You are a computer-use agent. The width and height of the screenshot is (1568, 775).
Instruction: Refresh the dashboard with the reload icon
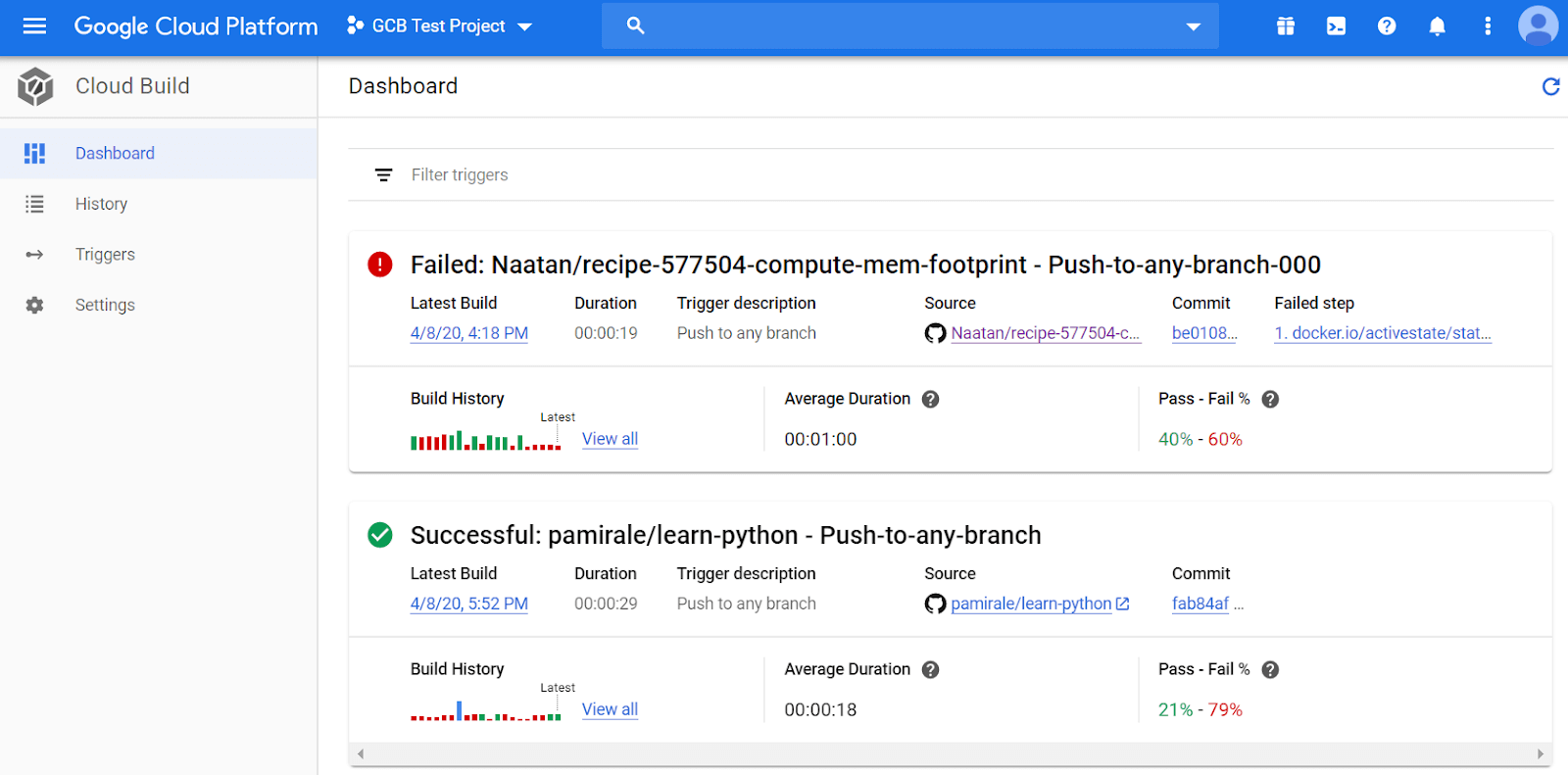[1550, 87]
